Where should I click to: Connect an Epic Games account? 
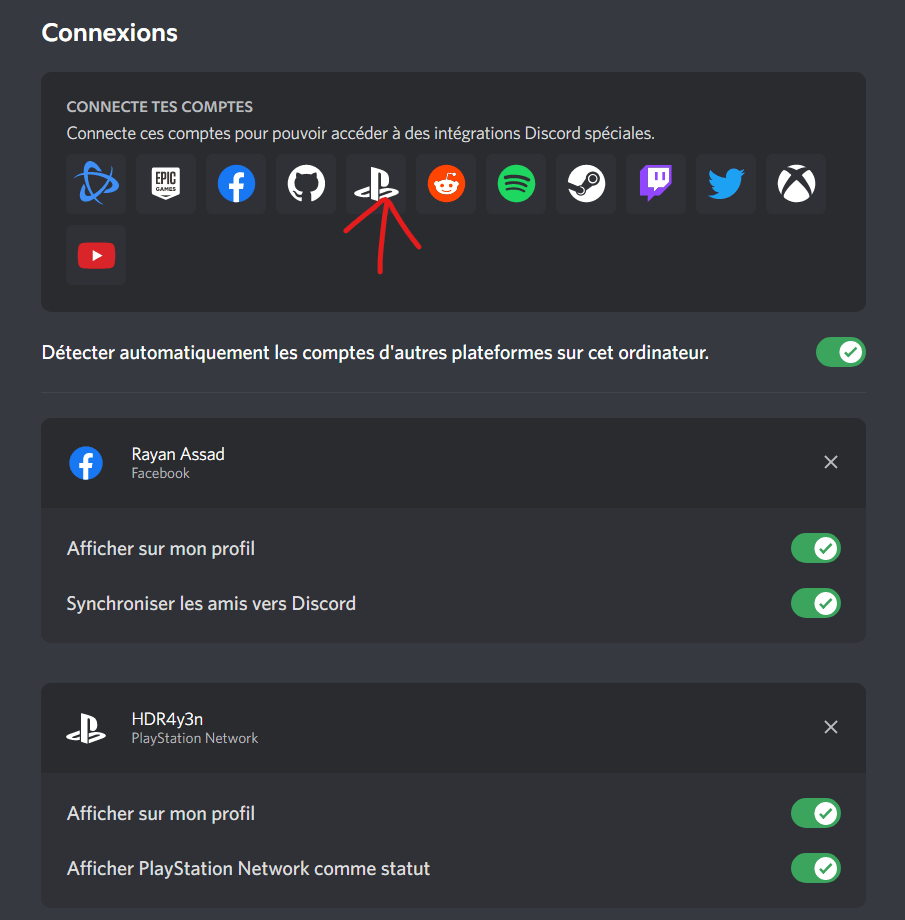point(166,184)
